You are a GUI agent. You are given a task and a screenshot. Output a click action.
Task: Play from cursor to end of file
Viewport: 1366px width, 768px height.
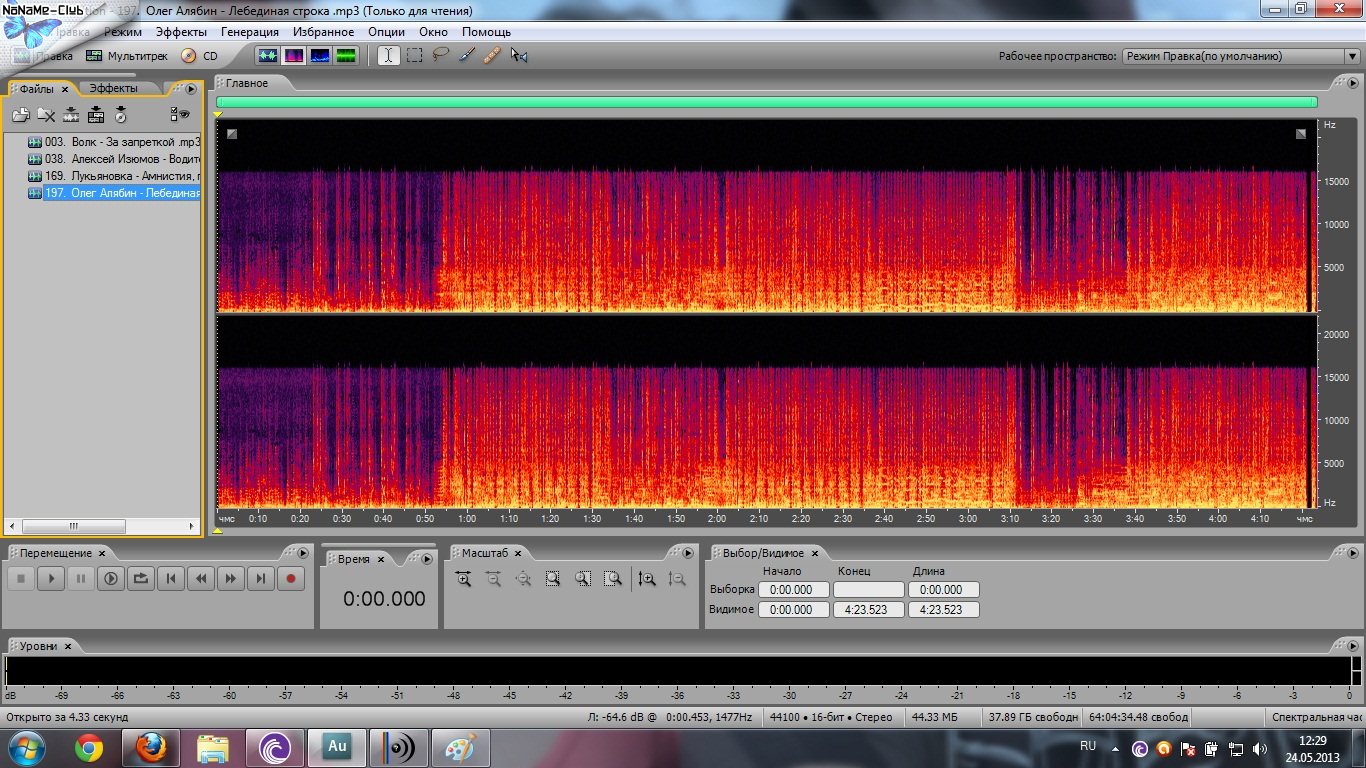[111, 578]
